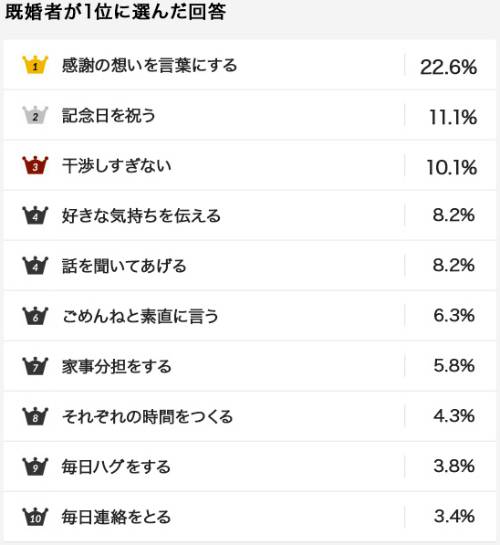Click the red rank 3 crown icon
The height and width of the screenshot is (545, 500).
(35, 165)
